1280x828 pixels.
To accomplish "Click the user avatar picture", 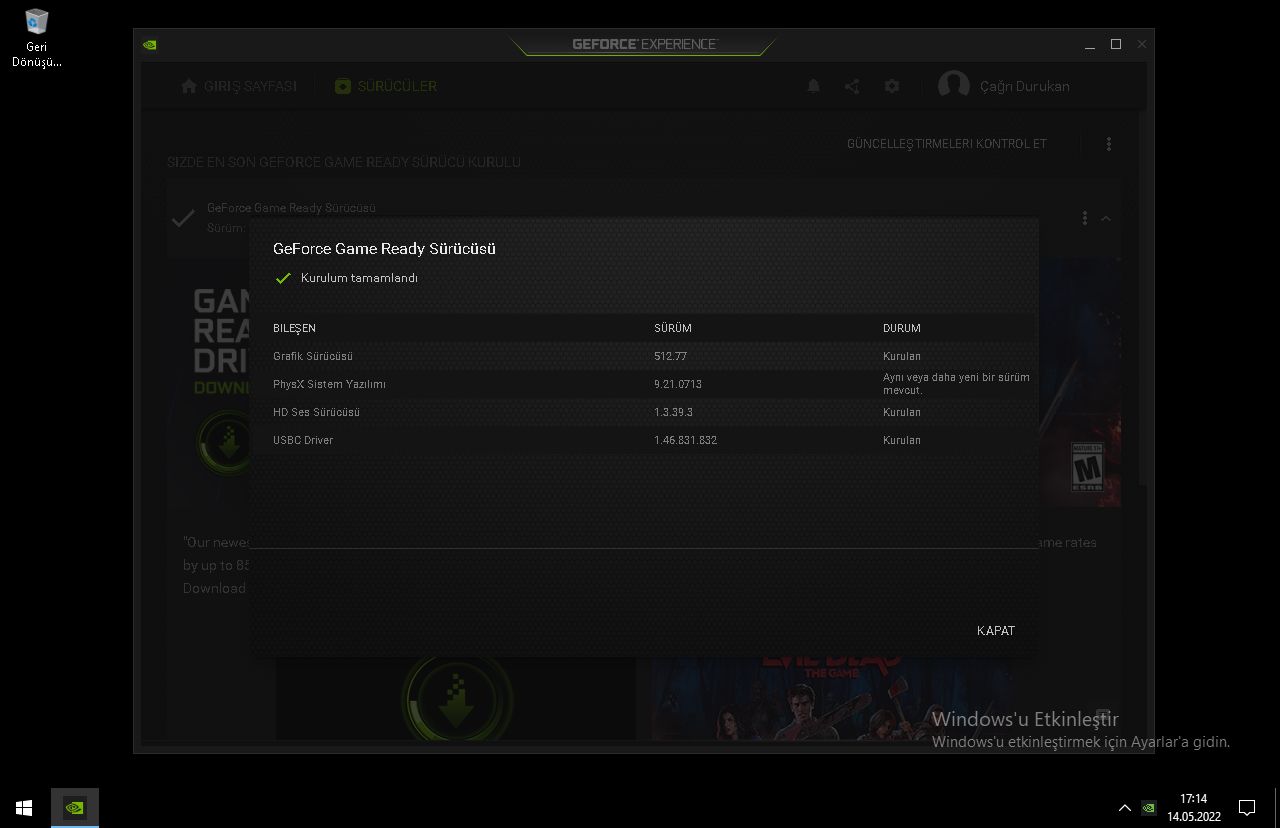I will tap(954, 86).
